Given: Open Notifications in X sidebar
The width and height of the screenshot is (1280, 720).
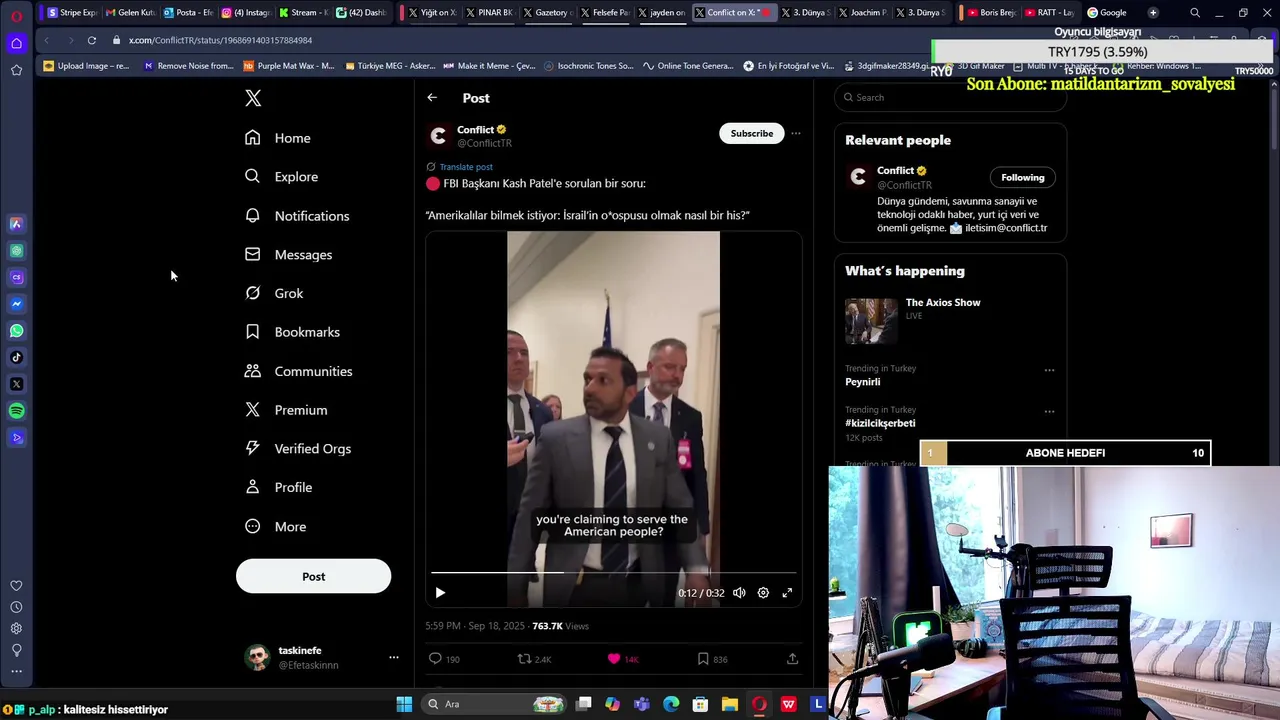Looking at the screenshot, I should point(297,216).
